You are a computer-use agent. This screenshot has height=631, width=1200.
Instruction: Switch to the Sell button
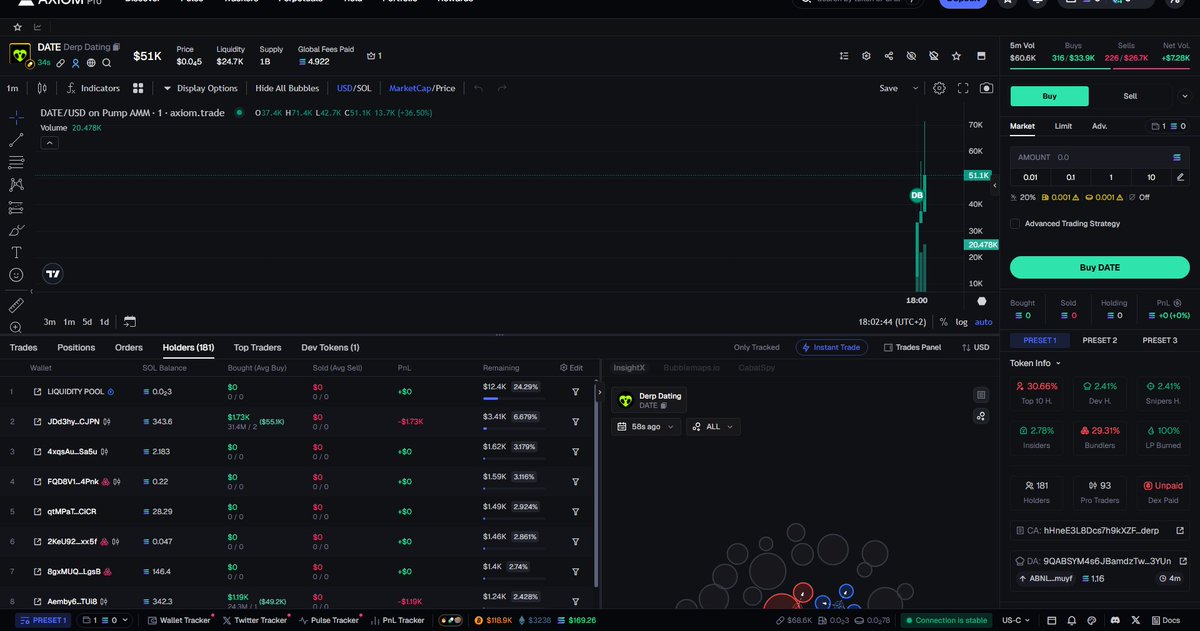[1130, 96]
